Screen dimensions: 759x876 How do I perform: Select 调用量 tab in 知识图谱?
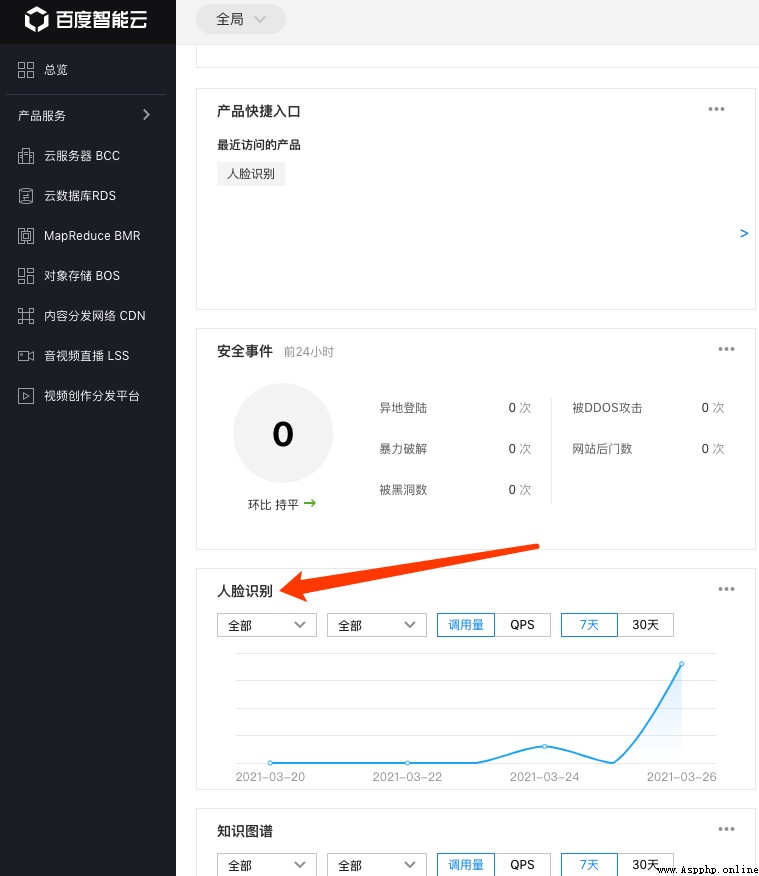tap(466, 865)
